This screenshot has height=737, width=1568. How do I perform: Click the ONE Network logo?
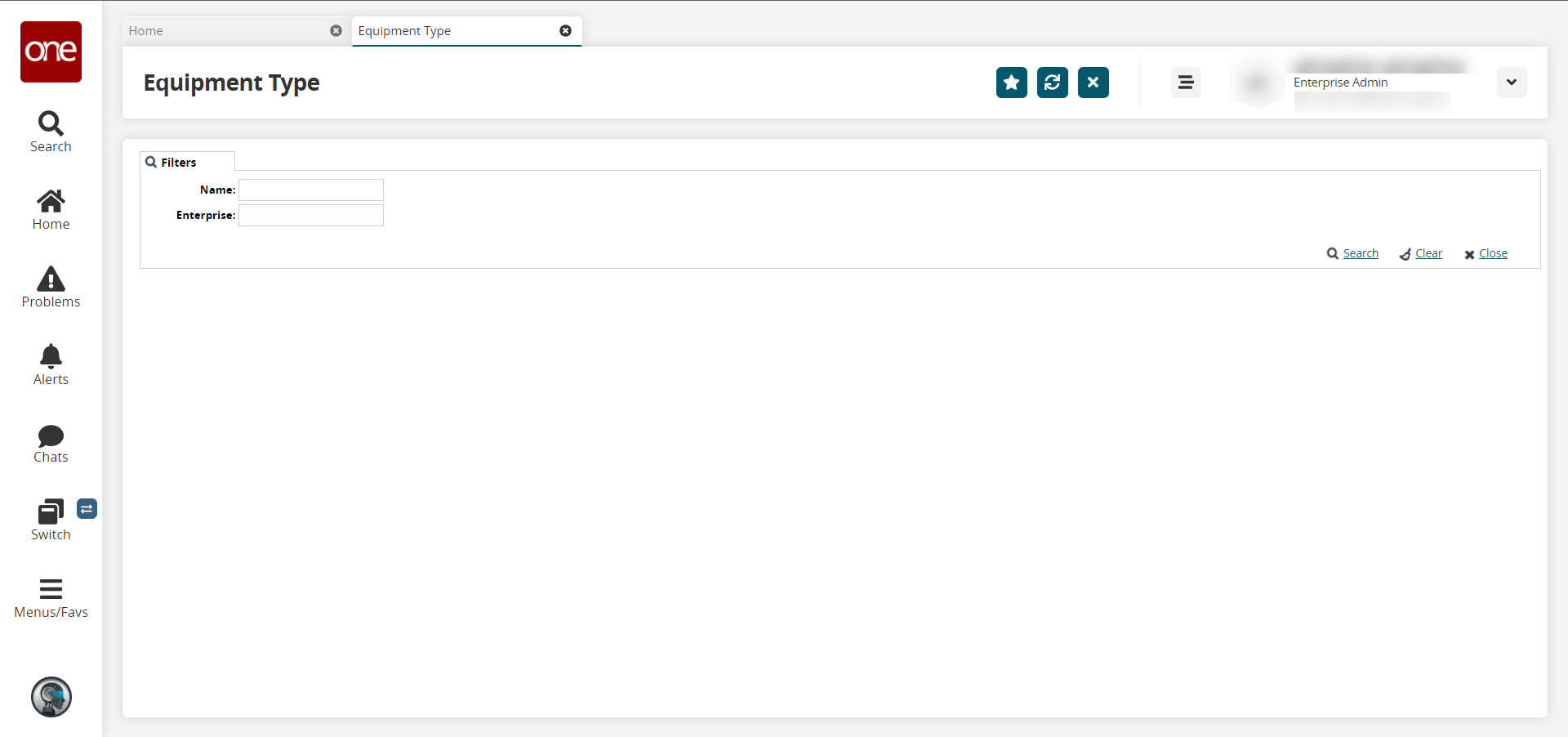pyautogui.click(x=51, y=51)
